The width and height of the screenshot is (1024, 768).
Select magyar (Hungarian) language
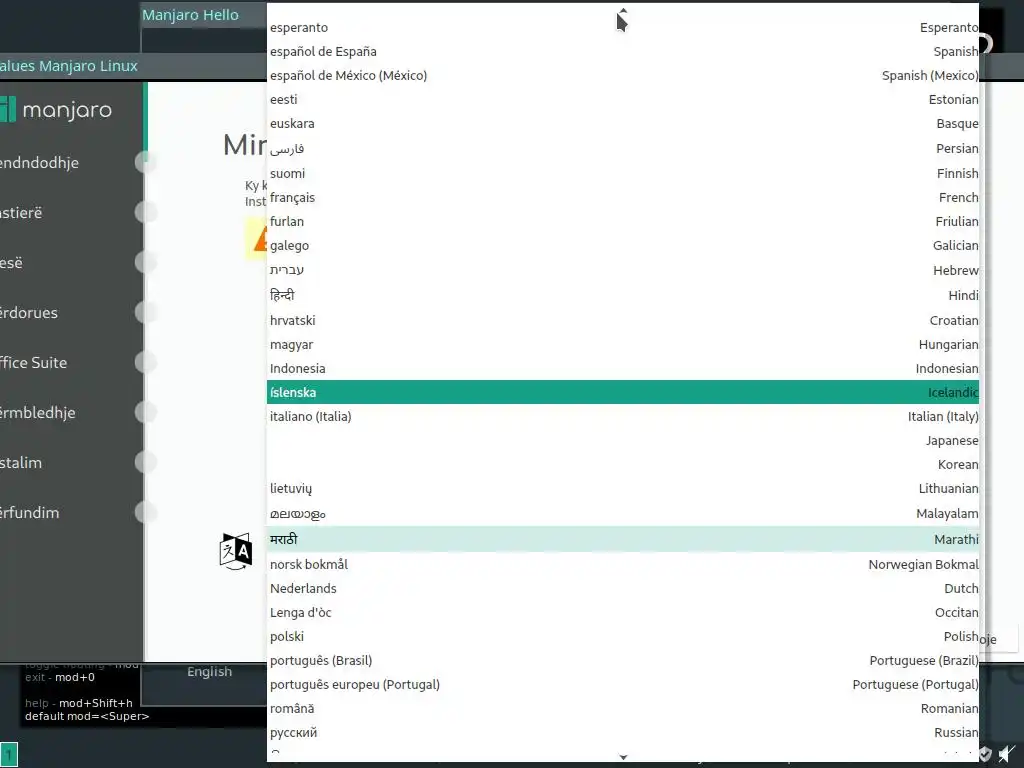coord(623,345)
